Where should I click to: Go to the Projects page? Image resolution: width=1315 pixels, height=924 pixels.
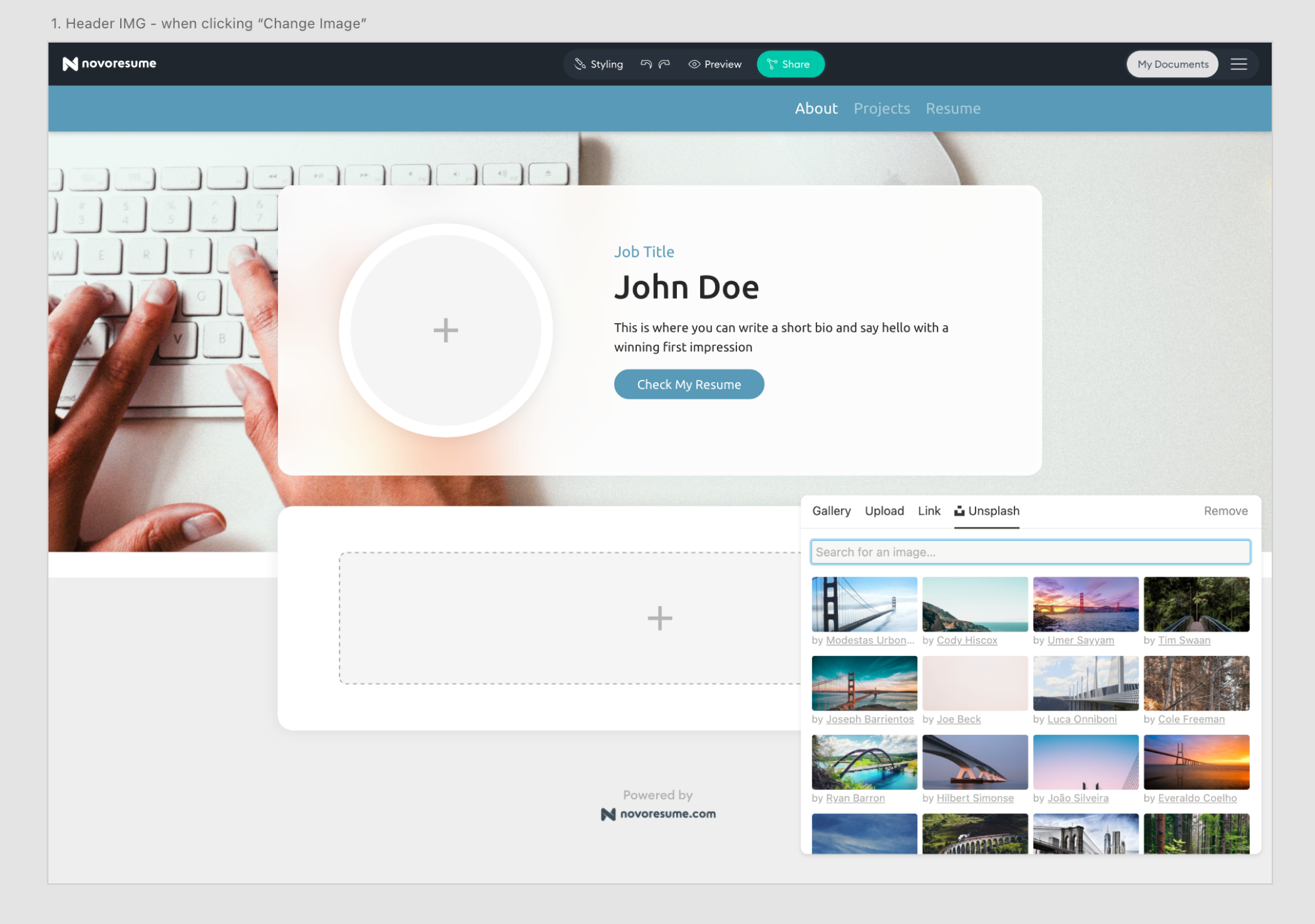click(x=881, y=108)
